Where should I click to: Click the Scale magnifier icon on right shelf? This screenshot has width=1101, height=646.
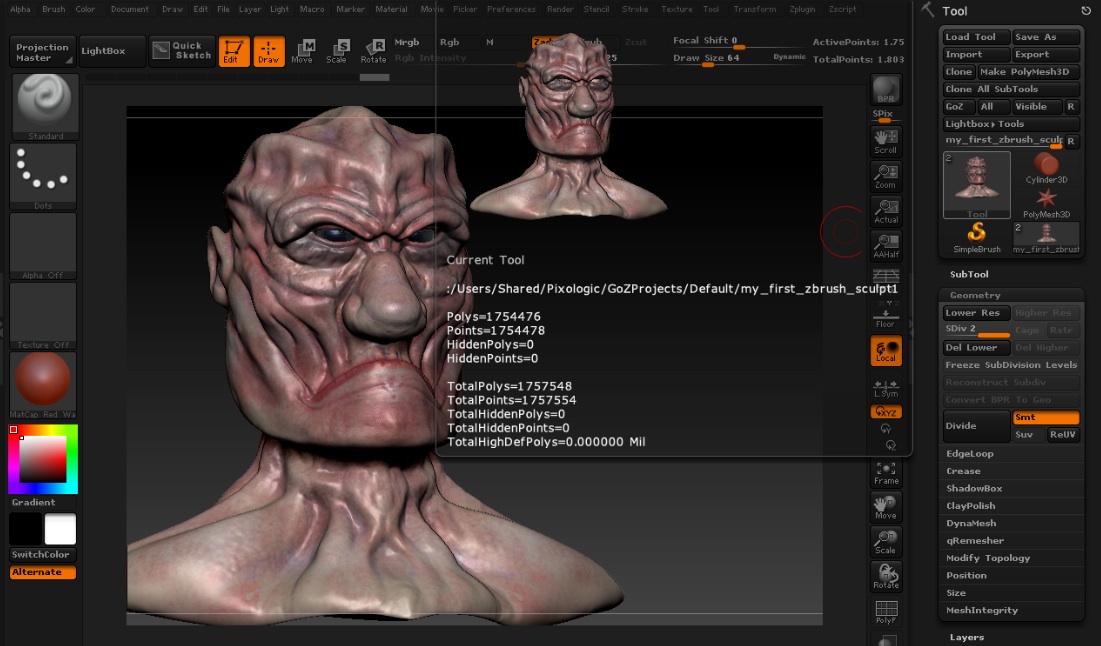pos(886,541)
